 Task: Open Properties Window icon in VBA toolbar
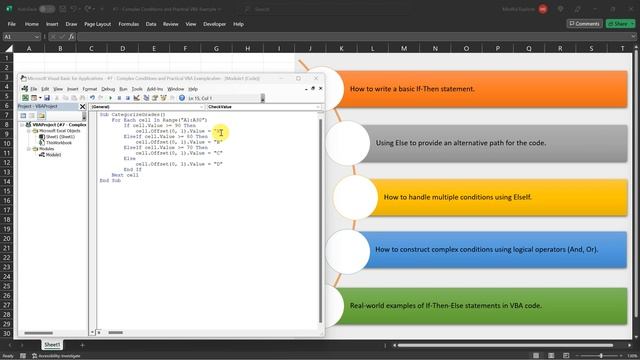pos(155,98)
